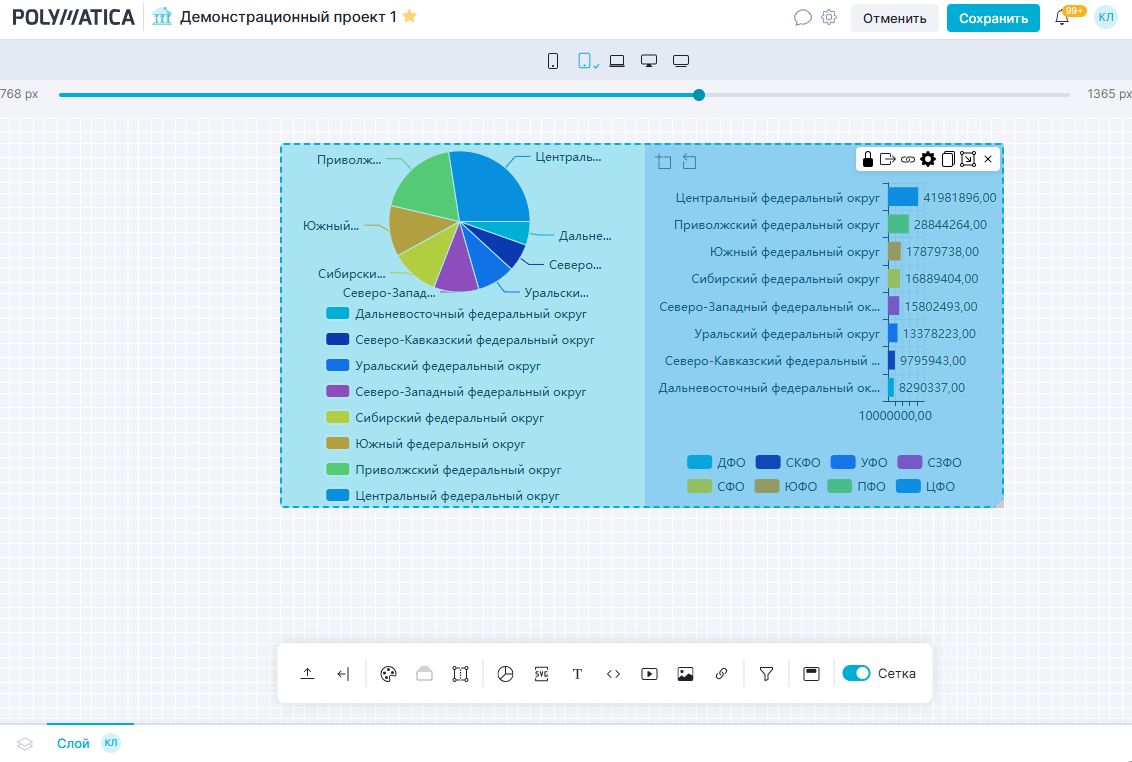Open widget settings gear on bar chart

coord(928,159)
